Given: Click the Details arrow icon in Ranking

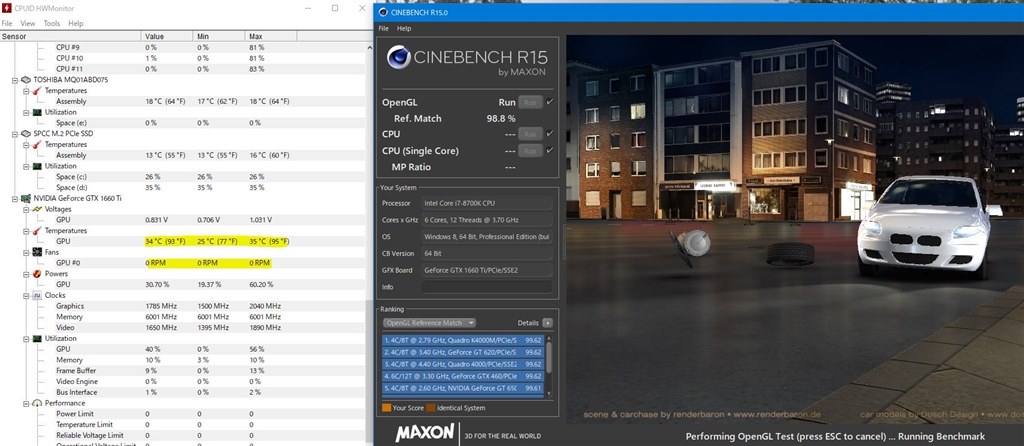Looking at the screenshot, I should [547, 323].
